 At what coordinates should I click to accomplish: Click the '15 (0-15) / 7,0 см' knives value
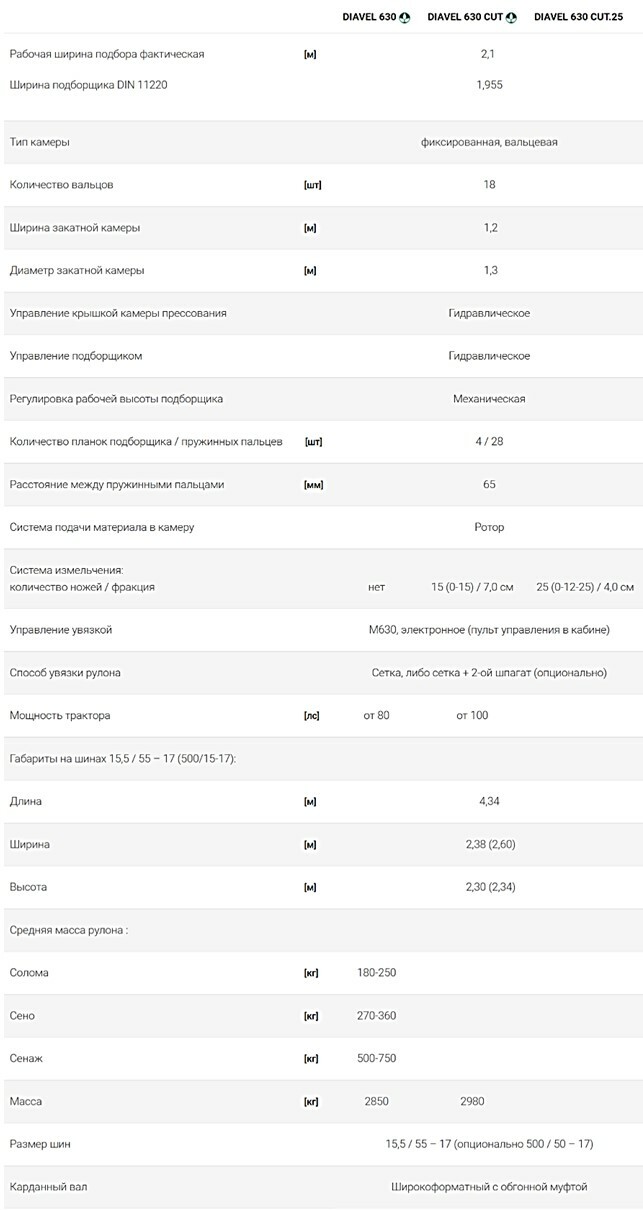(x=472, y=587)
